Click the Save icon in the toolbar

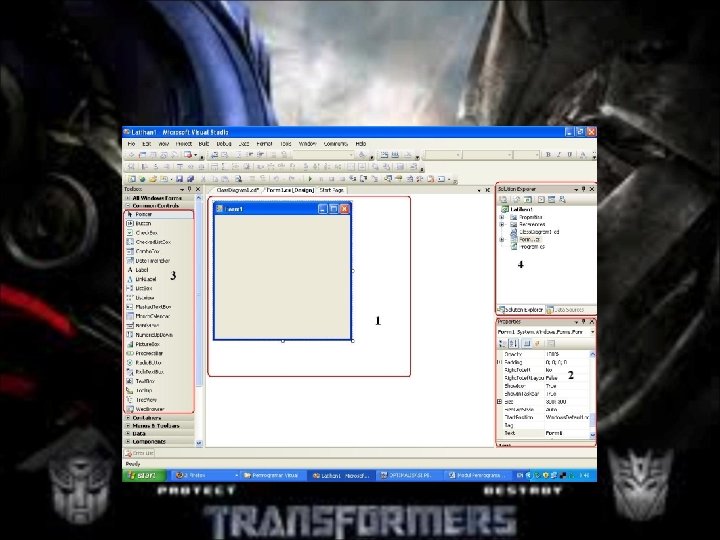click(x=179, y=179)
